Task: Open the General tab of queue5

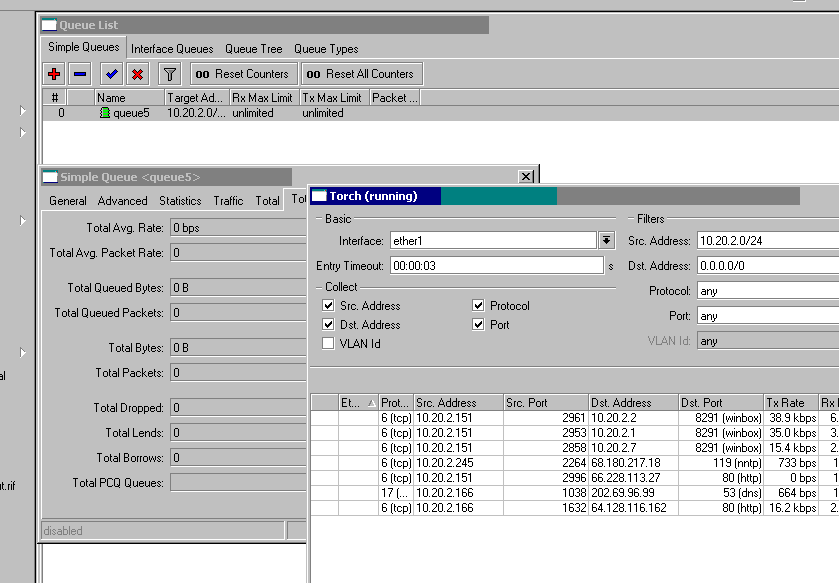Action: 67,201
